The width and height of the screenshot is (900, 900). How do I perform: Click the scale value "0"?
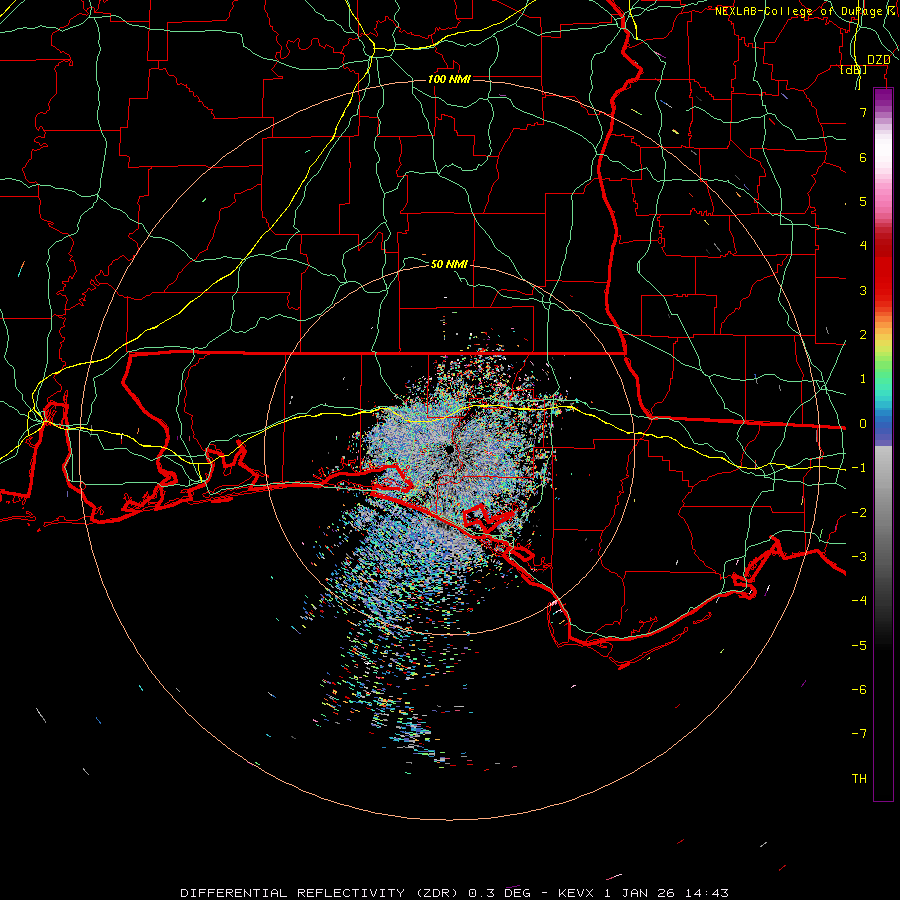(x=863, y=424)
